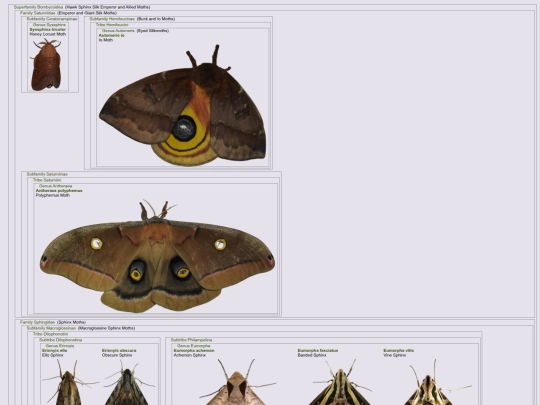Viewport: 540px width, 405px height.
Task: Open the Subtribe Dilophonotina link
Action: [61, 340]
